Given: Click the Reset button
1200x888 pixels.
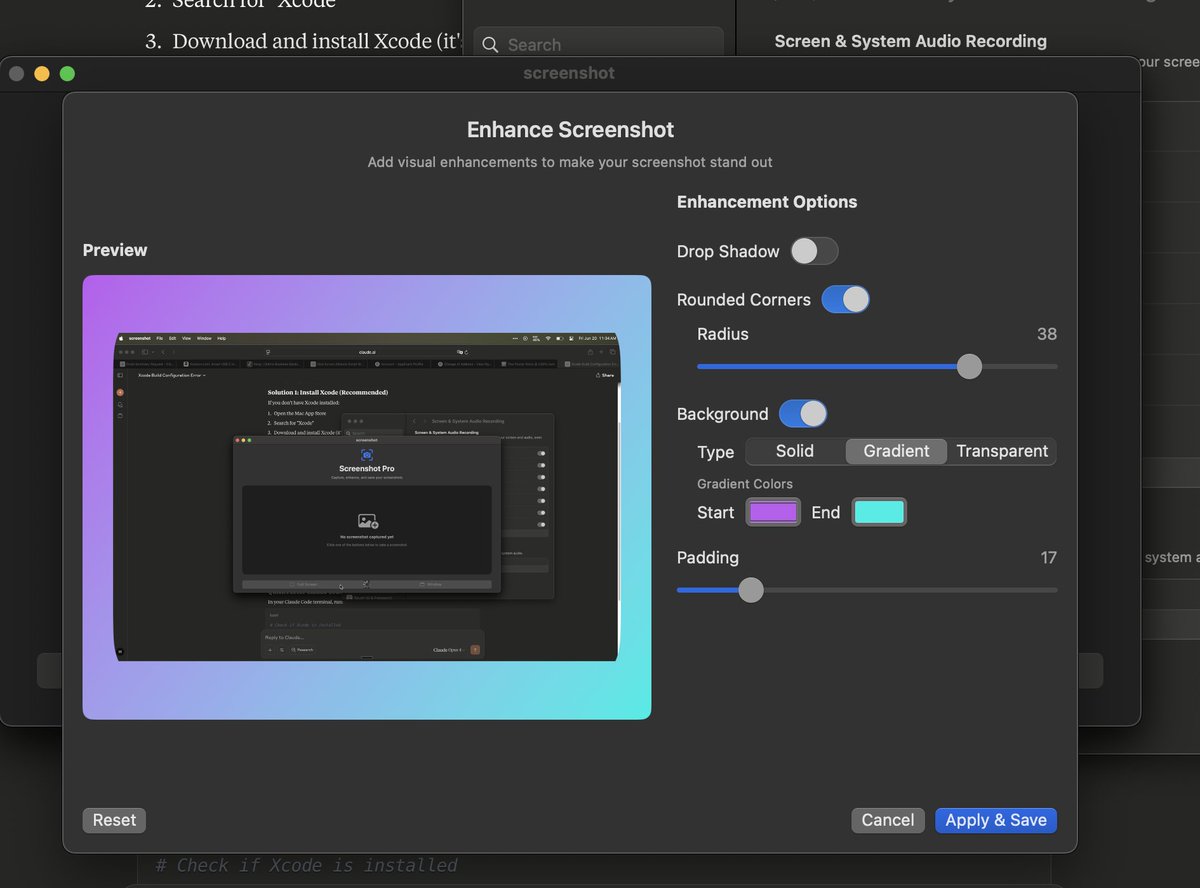Looking at the screenshot, I should [x=114, y=820].
